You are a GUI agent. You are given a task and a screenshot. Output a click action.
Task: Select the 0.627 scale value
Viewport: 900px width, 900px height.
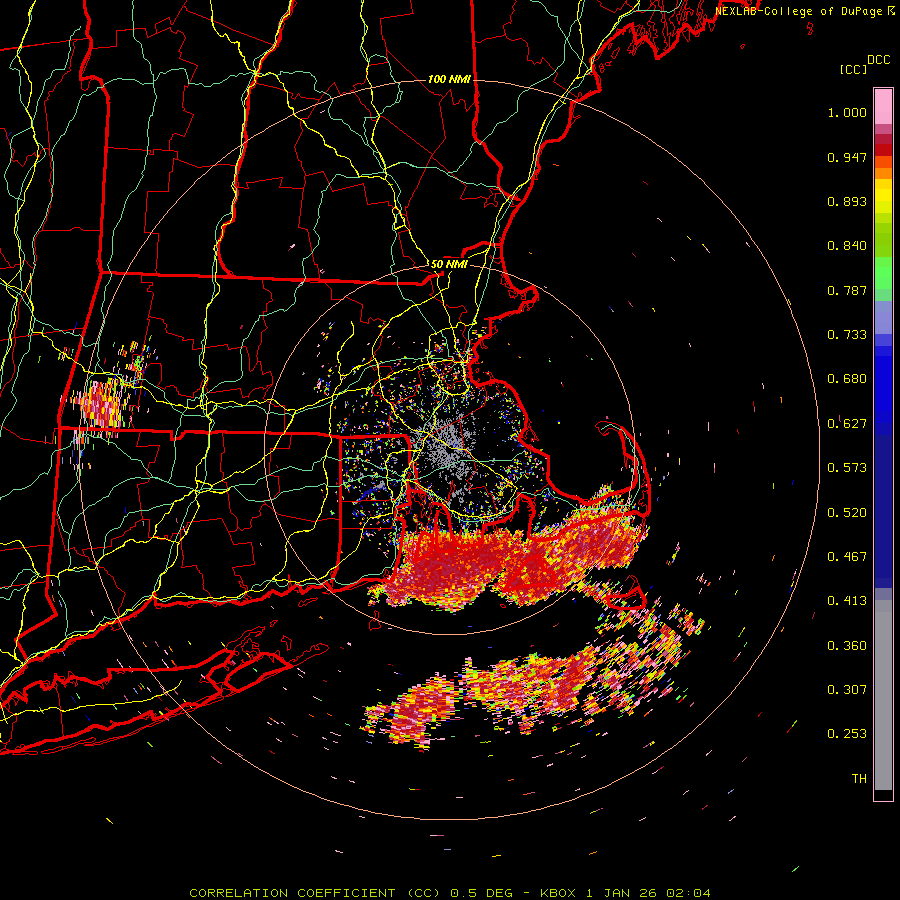pyautogui.click(x=847, y=424)
